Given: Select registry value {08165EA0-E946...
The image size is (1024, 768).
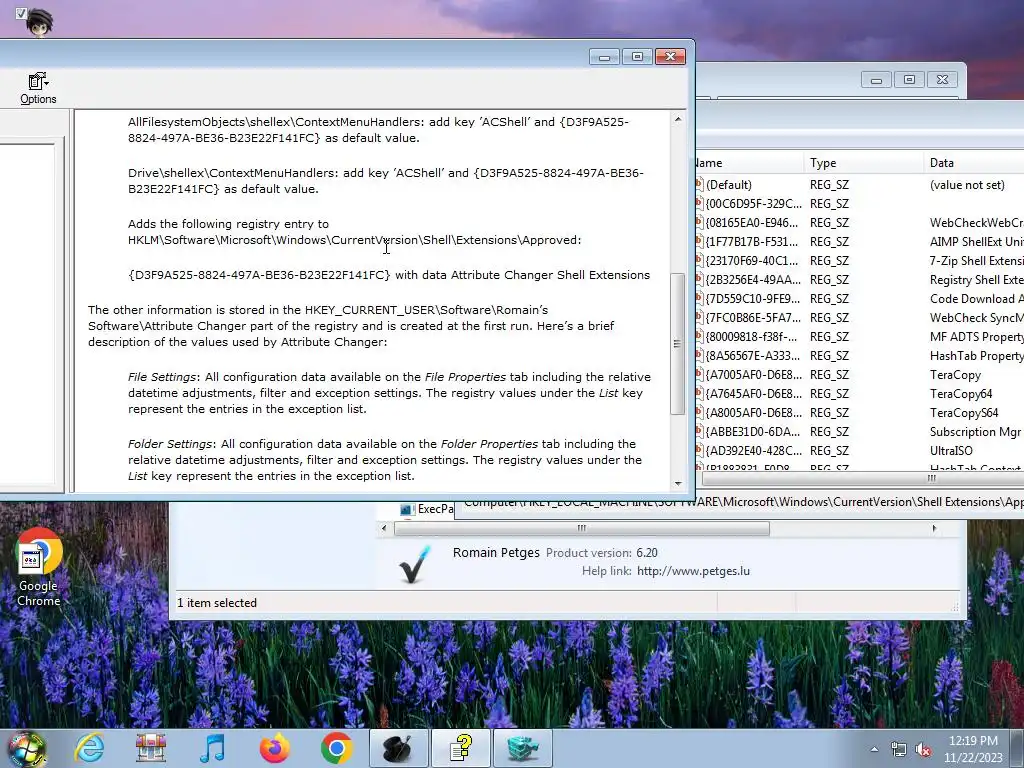Looking at the screenshot, I should [x=752, y=223].
